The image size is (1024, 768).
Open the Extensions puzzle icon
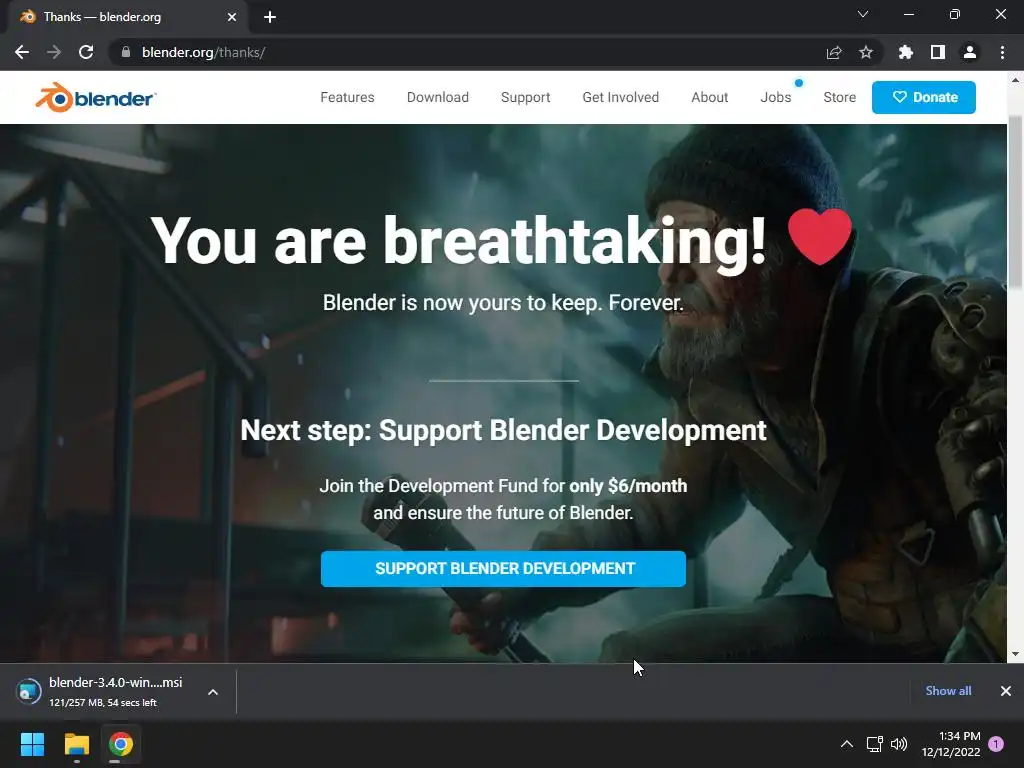906,52
